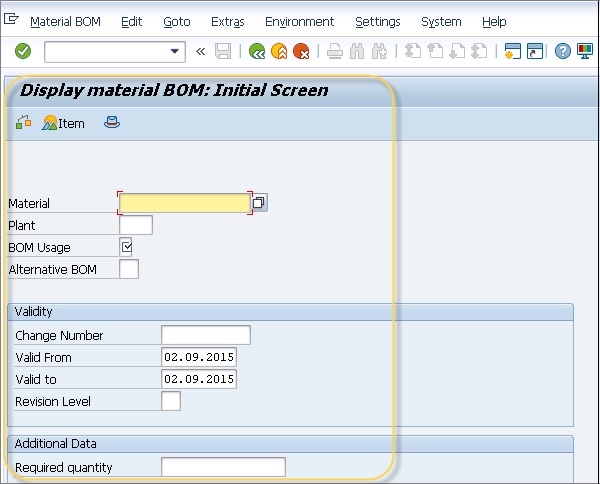This screenshot has height=484, width=600.
Task: Click the BOM structure icon in application toolbar
Action: click(x=24, y=122)
